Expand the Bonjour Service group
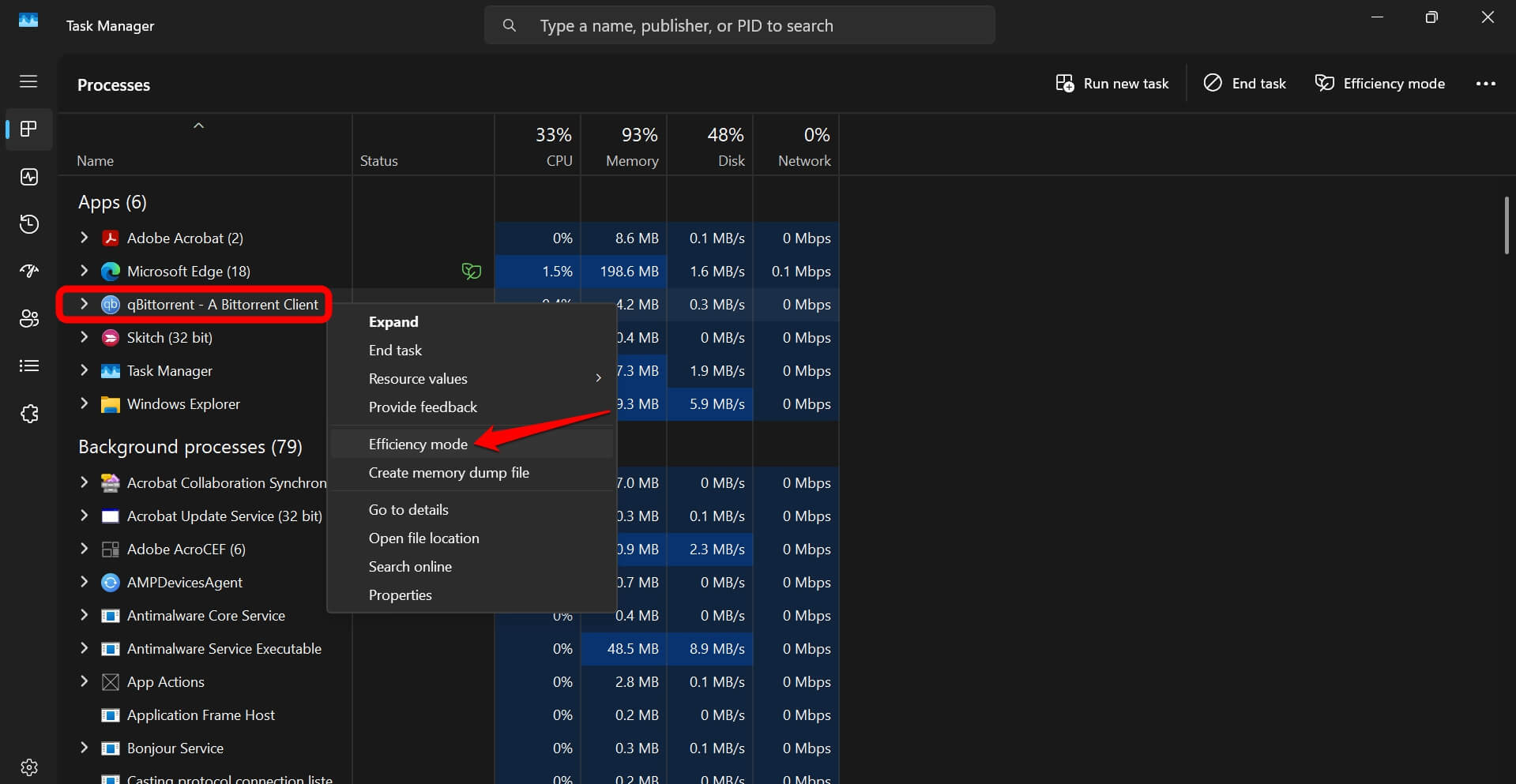Image resolution: width=1516 pixels, height=784 pixels. tap(85, 747)
